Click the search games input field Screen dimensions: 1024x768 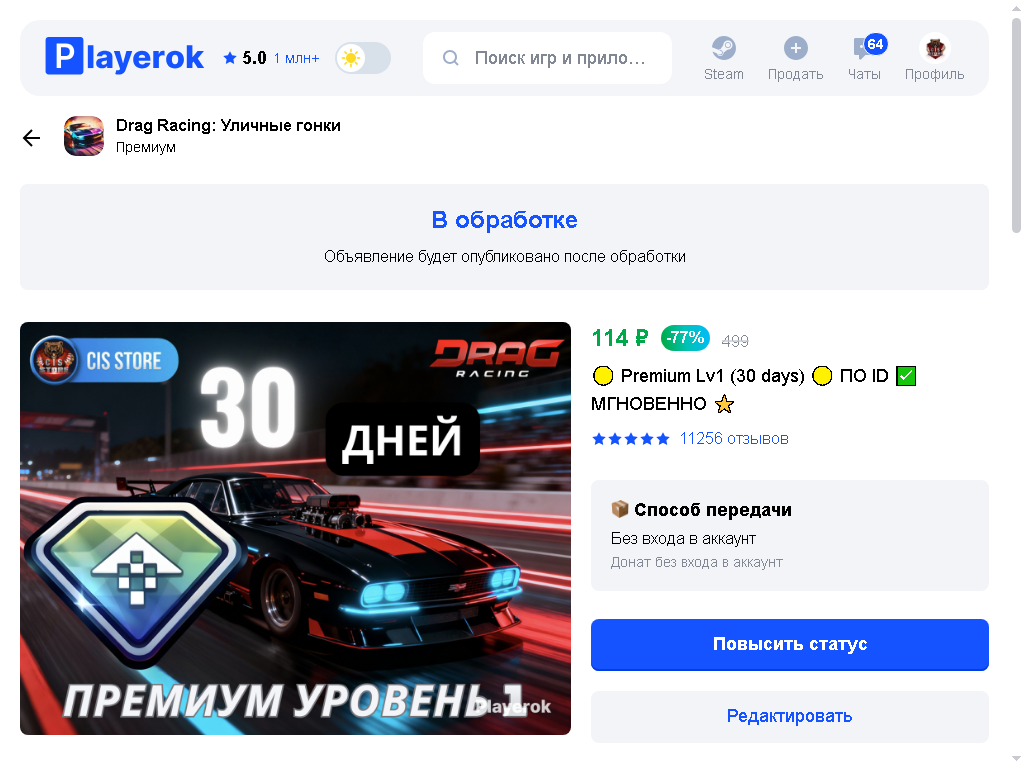click(547, 58)
